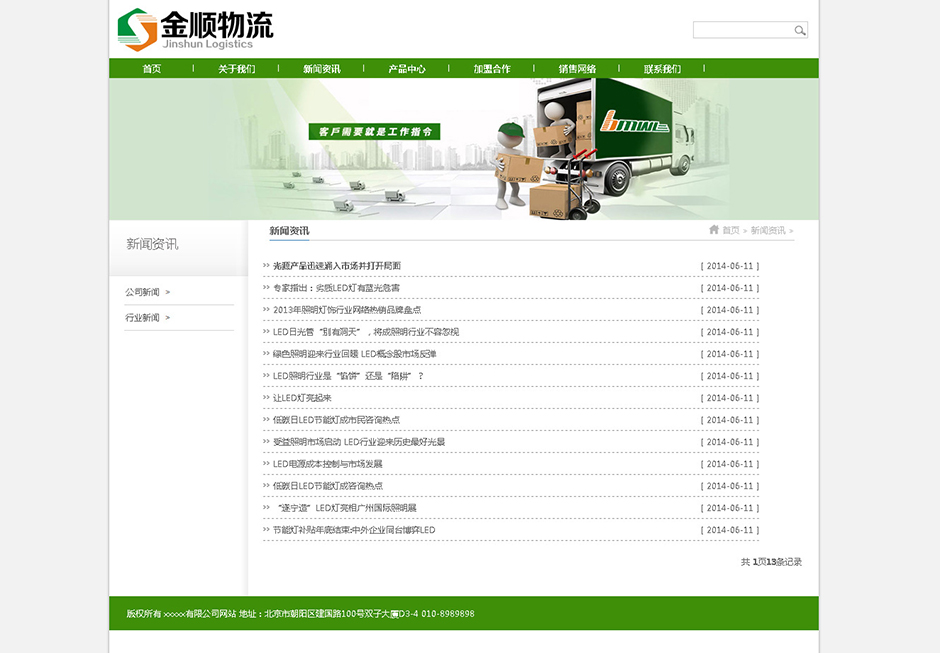Select 行业新闻 in the sidebar
This screenshot has width=940, height=653.
pyautogui.click(x=143, y=318)
